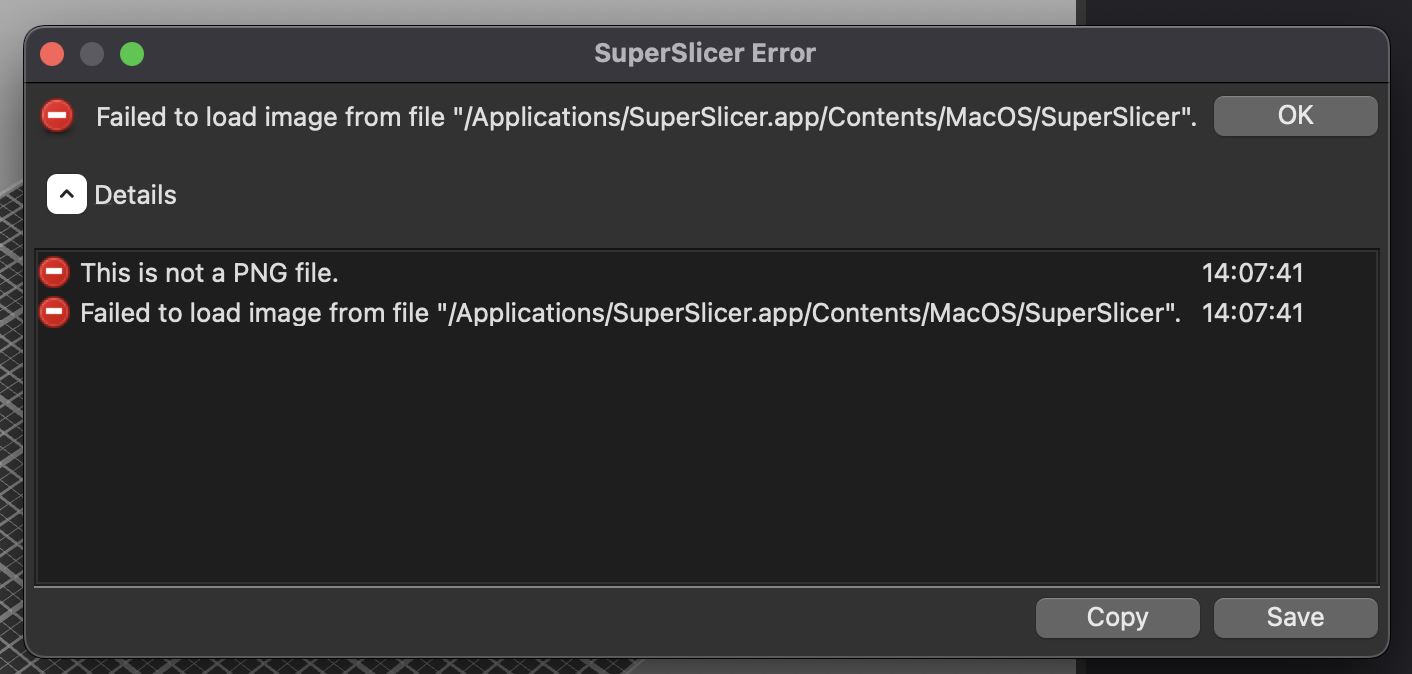Click inside the empty area of the details log
1412x674 pixels.
coord(700,460)
